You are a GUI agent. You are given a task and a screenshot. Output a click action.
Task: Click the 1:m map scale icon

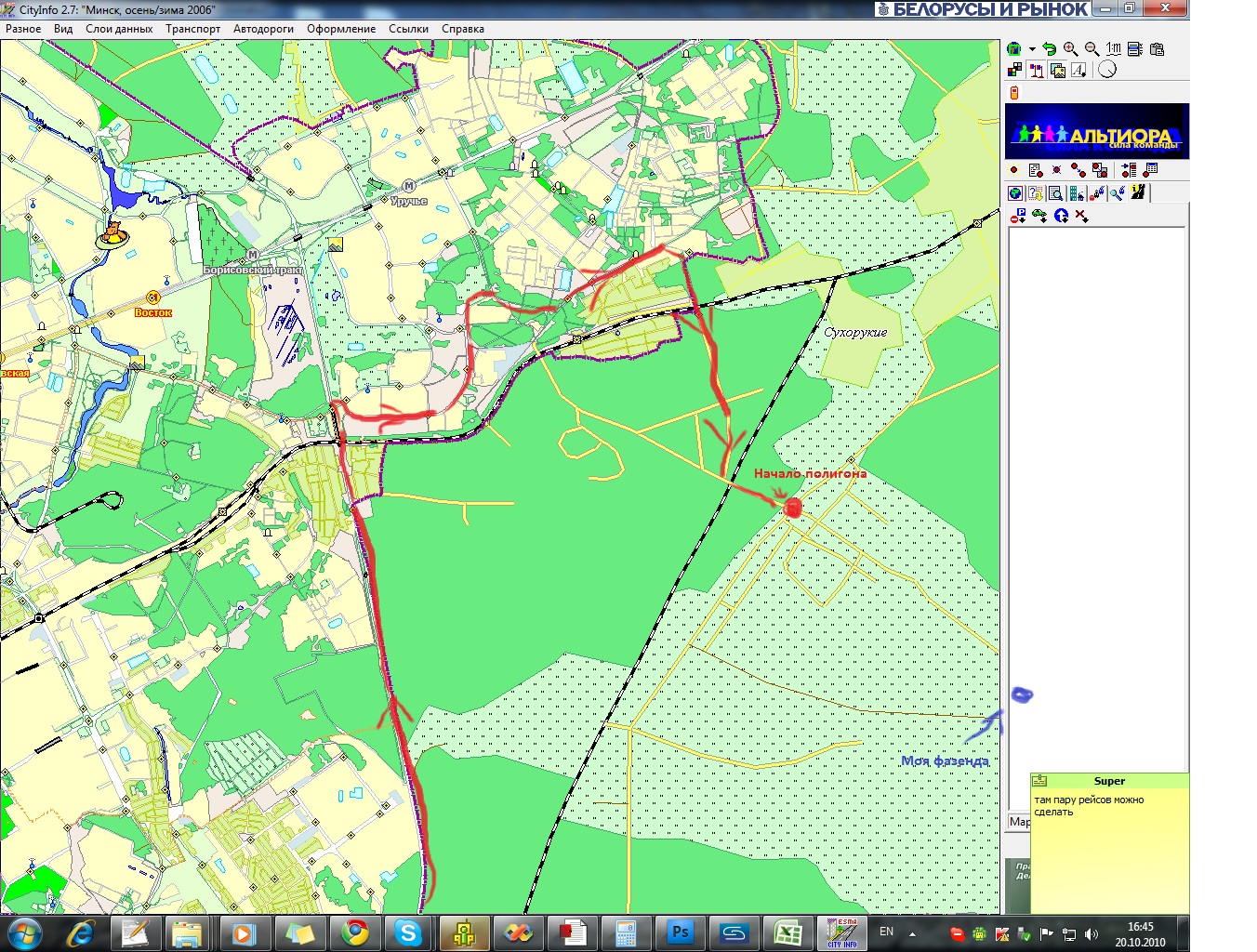click(1113, 49)
